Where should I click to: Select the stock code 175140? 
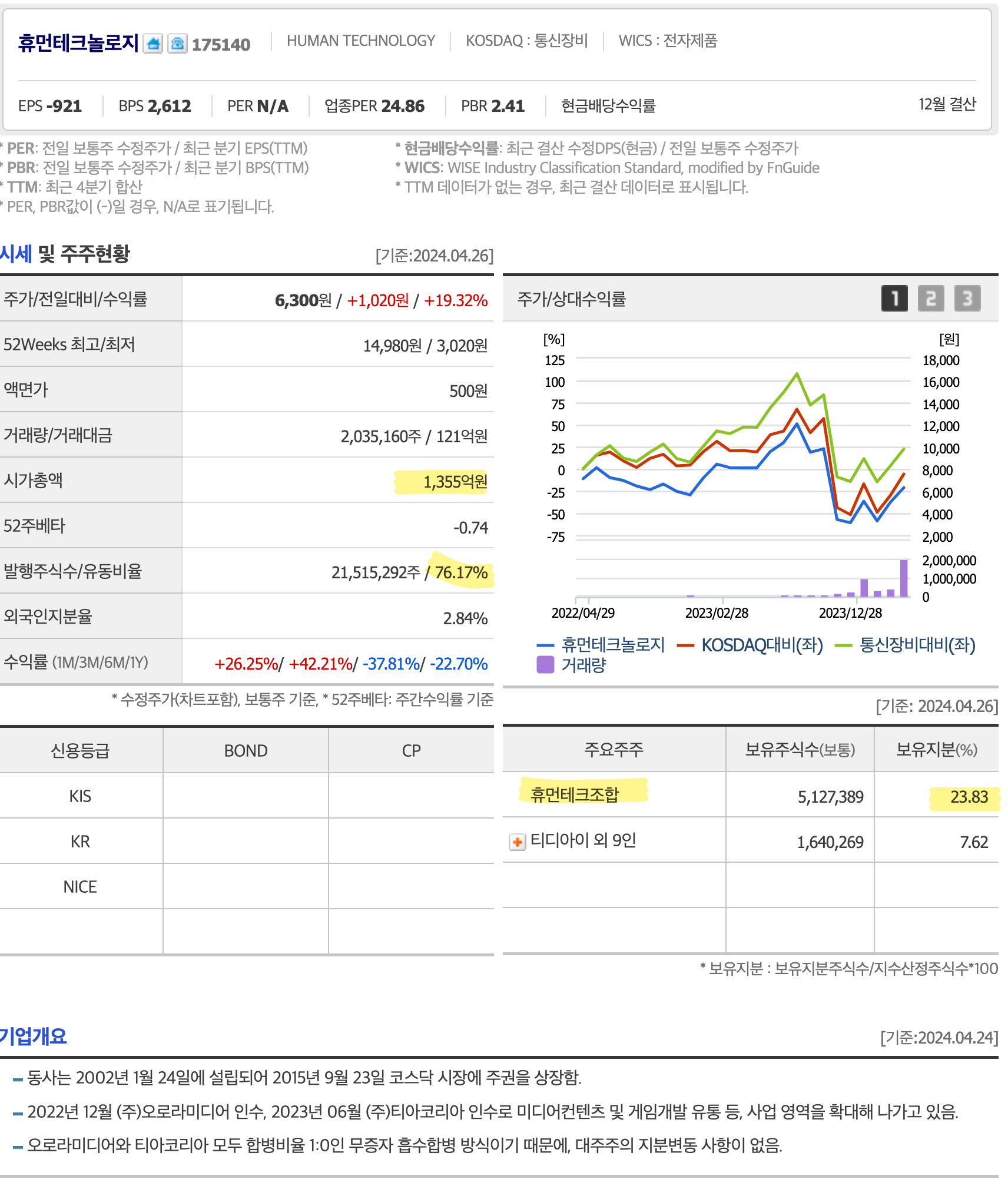coord(221,45)
